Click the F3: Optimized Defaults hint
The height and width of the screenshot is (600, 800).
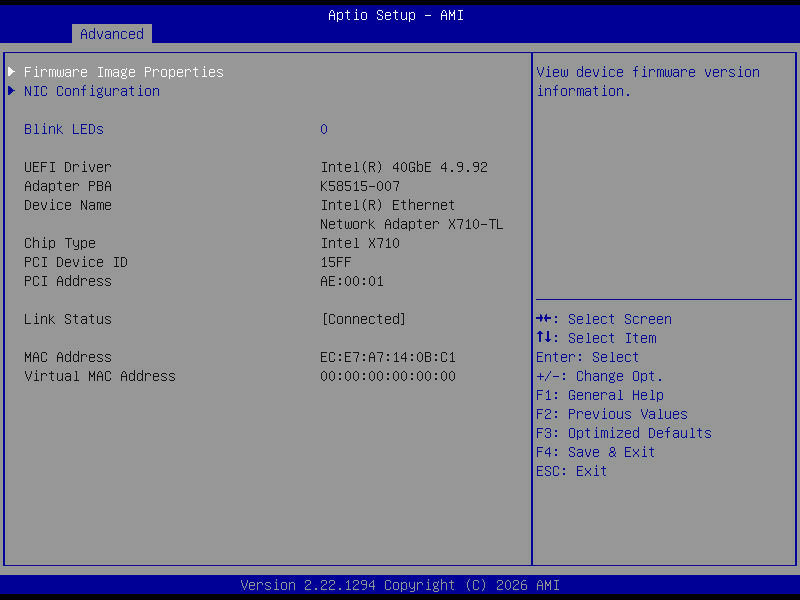[x=623, y=433]
